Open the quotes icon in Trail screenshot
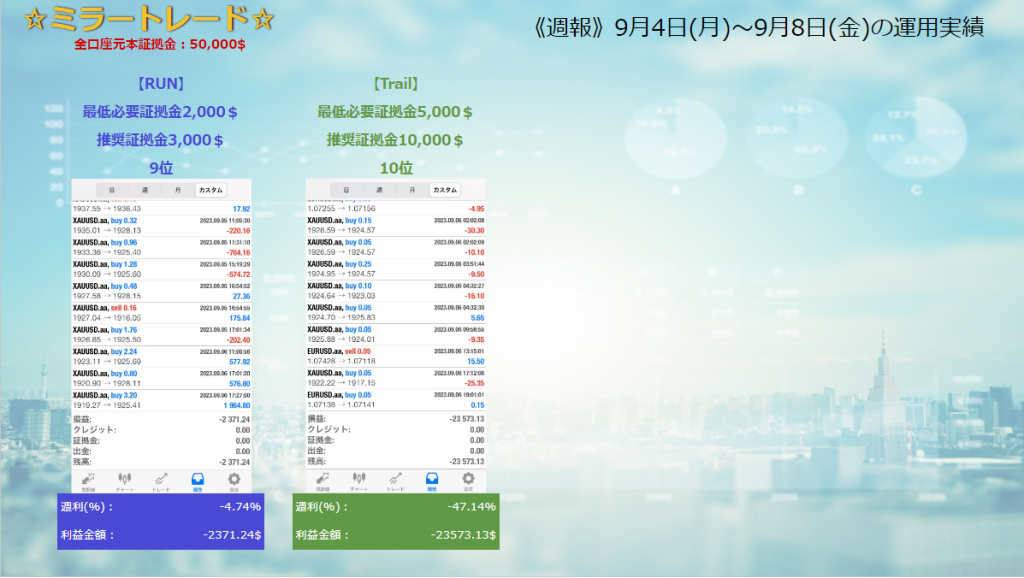This screenshot has height=578, width=1024. 323,481
